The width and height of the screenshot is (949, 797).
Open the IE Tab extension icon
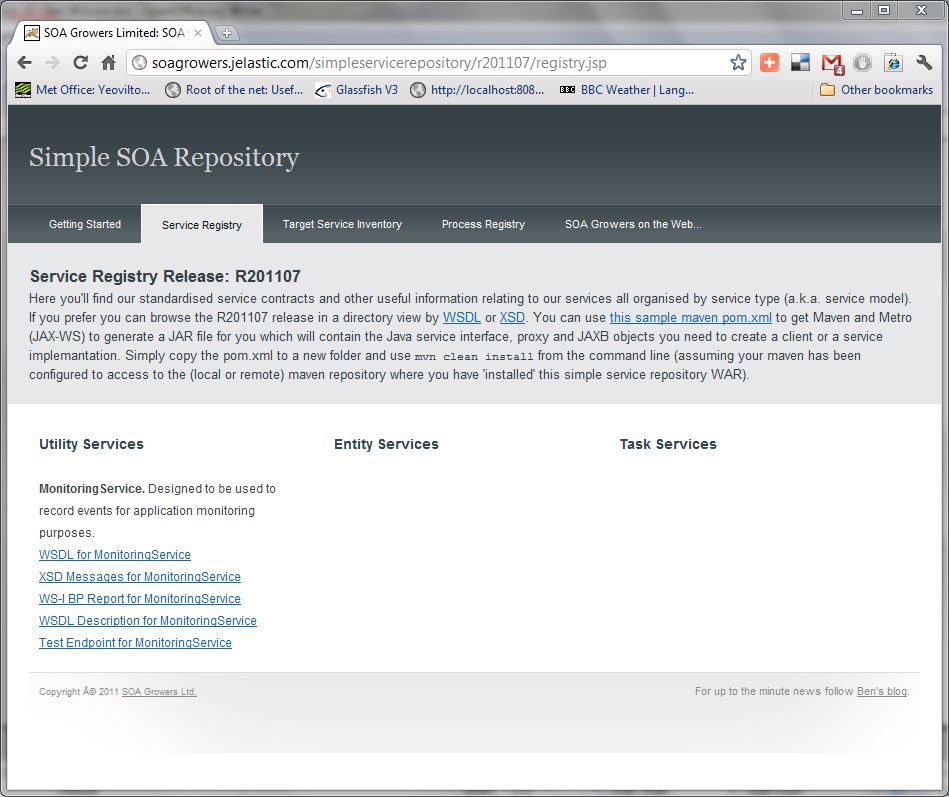click(892, 61)
